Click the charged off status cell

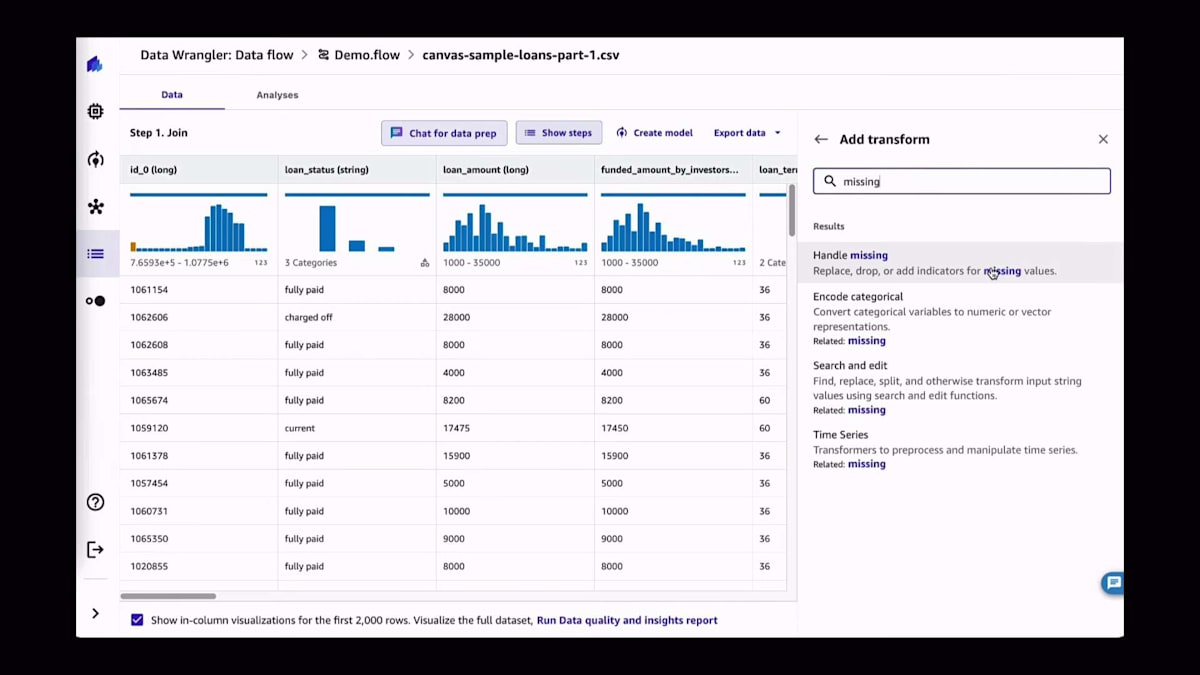tap(357, 317)
